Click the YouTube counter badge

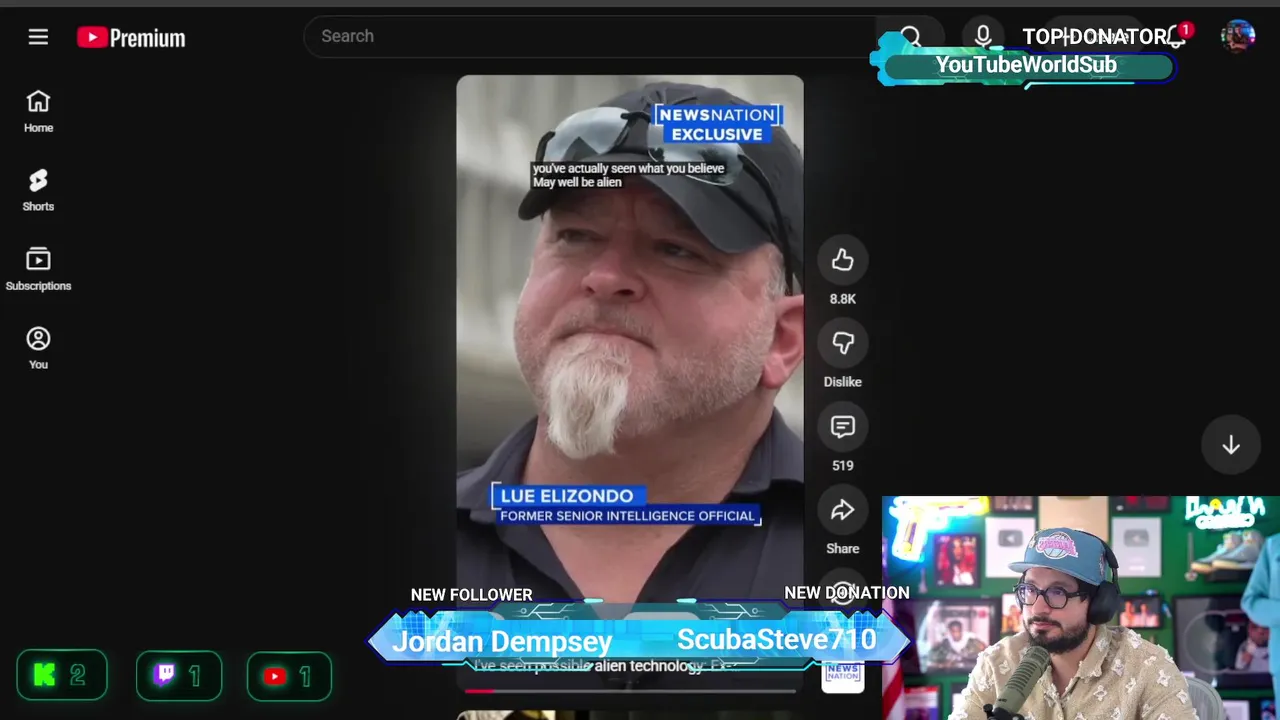(x=289, y=676)
